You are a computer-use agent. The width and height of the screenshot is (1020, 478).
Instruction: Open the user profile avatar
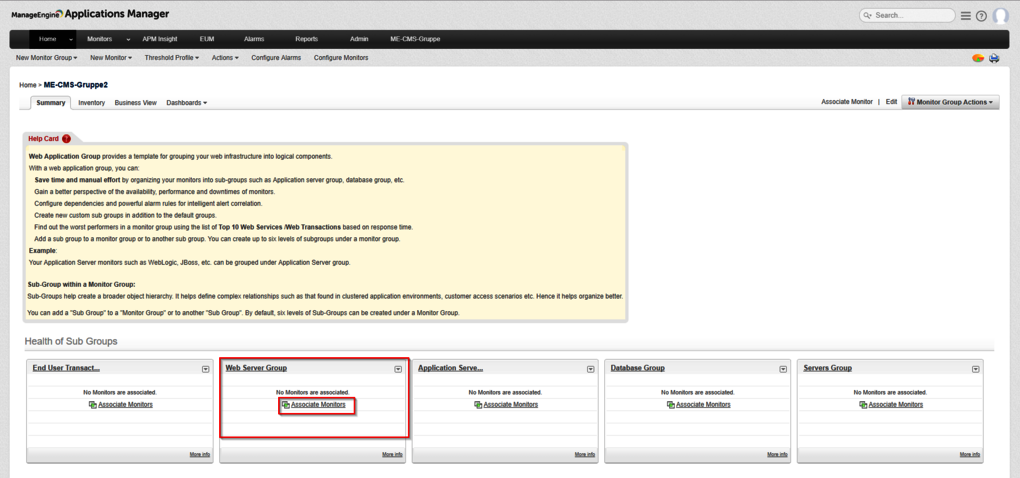[x=1000, y=16]
